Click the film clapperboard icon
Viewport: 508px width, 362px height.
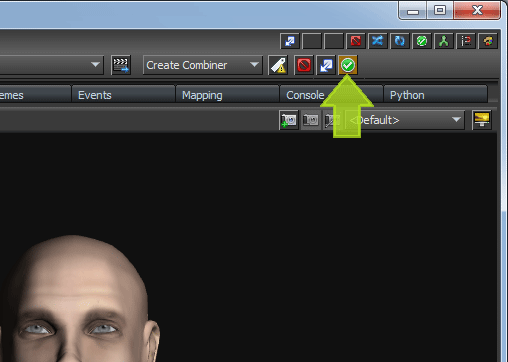(x=121, y=65)
